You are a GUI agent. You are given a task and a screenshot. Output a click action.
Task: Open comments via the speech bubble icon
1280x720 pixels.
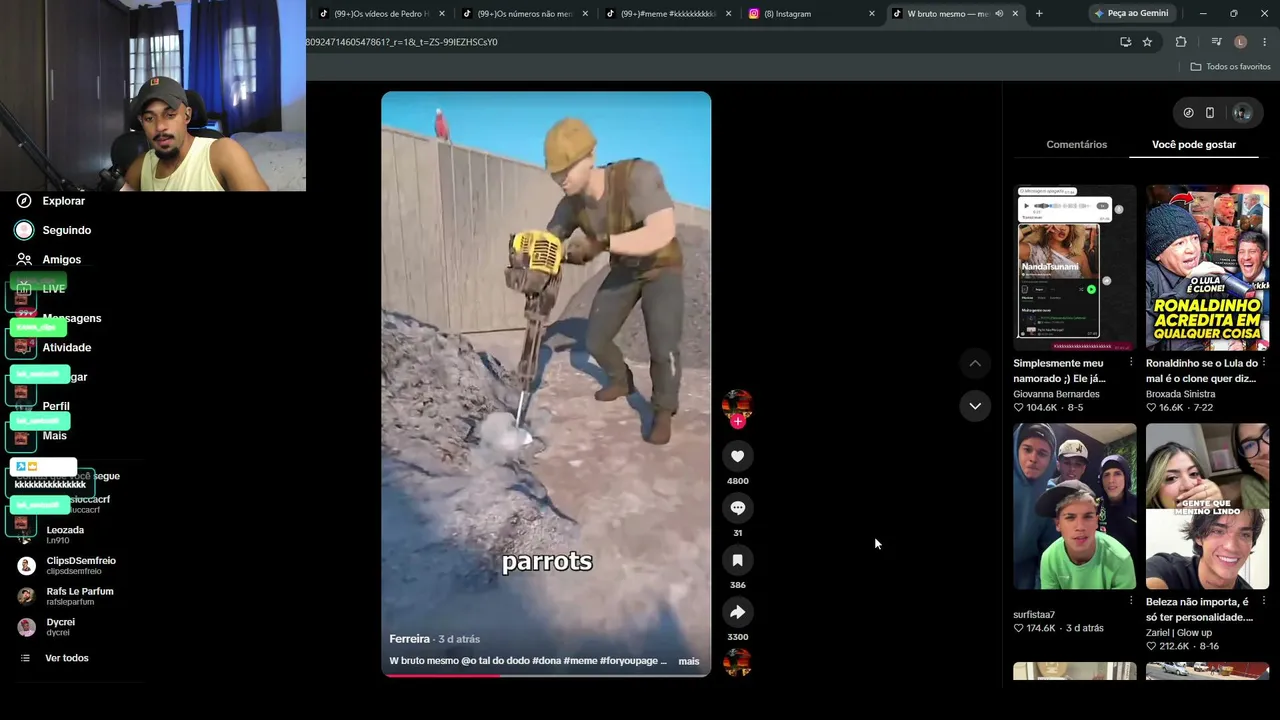[737, 508]
